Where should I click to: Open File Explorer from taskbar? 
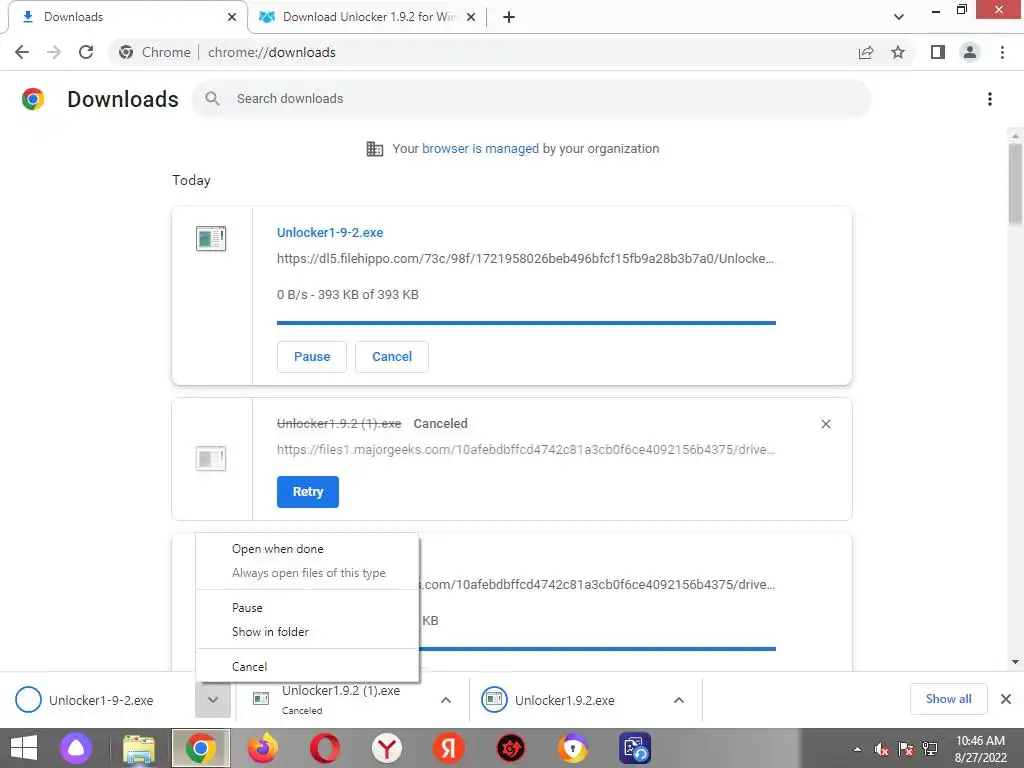pos(139,748)
